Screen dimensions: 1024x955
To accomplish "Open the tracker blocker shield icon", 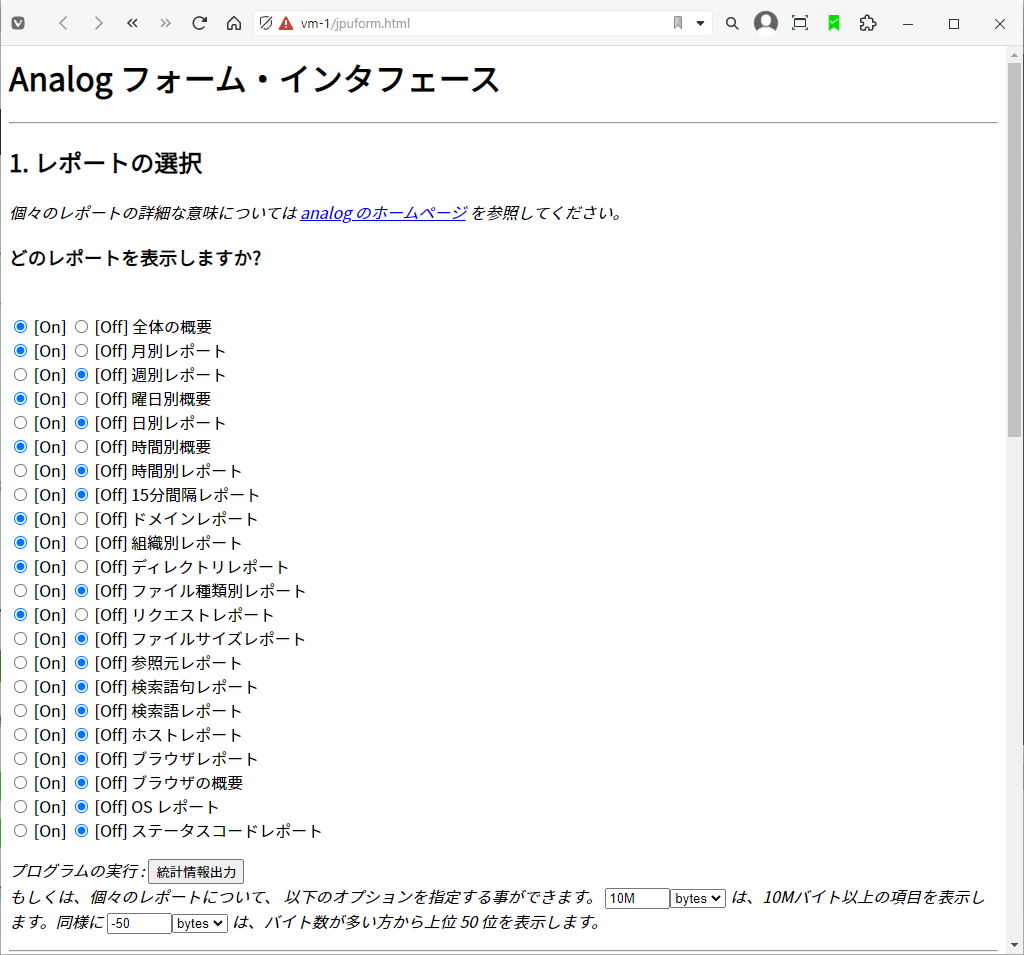I will click(x=266, y=24).
